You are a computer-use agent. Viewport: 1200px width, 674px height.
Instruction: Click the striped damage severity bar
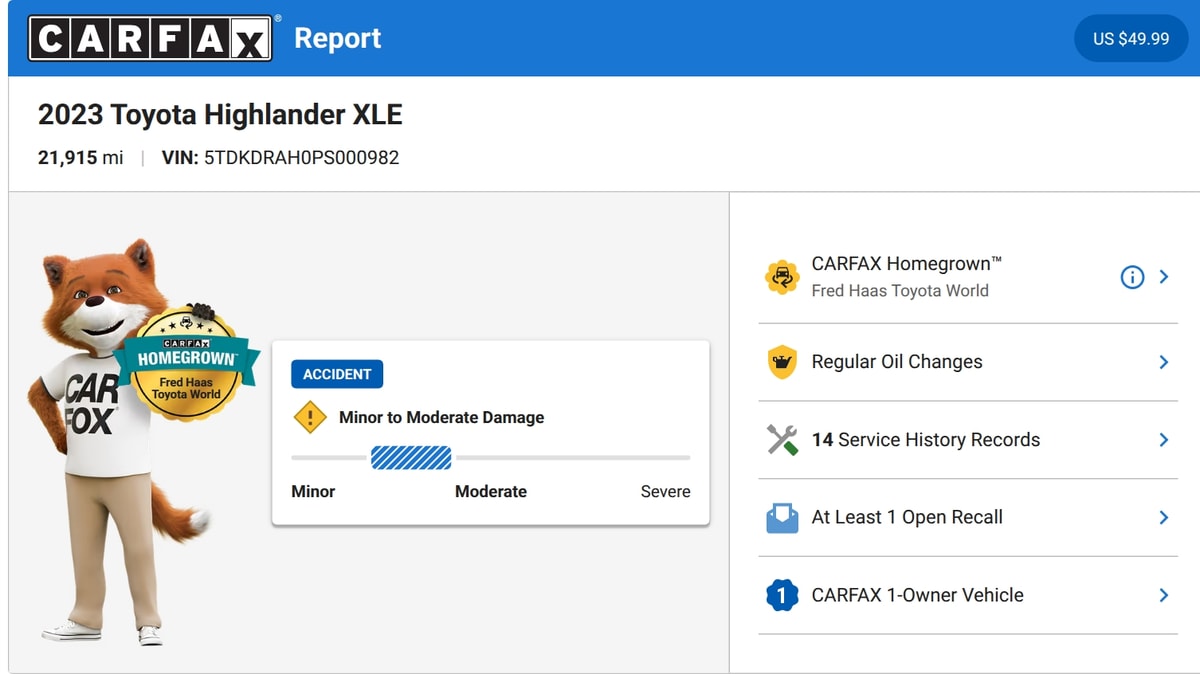(411, 458)
